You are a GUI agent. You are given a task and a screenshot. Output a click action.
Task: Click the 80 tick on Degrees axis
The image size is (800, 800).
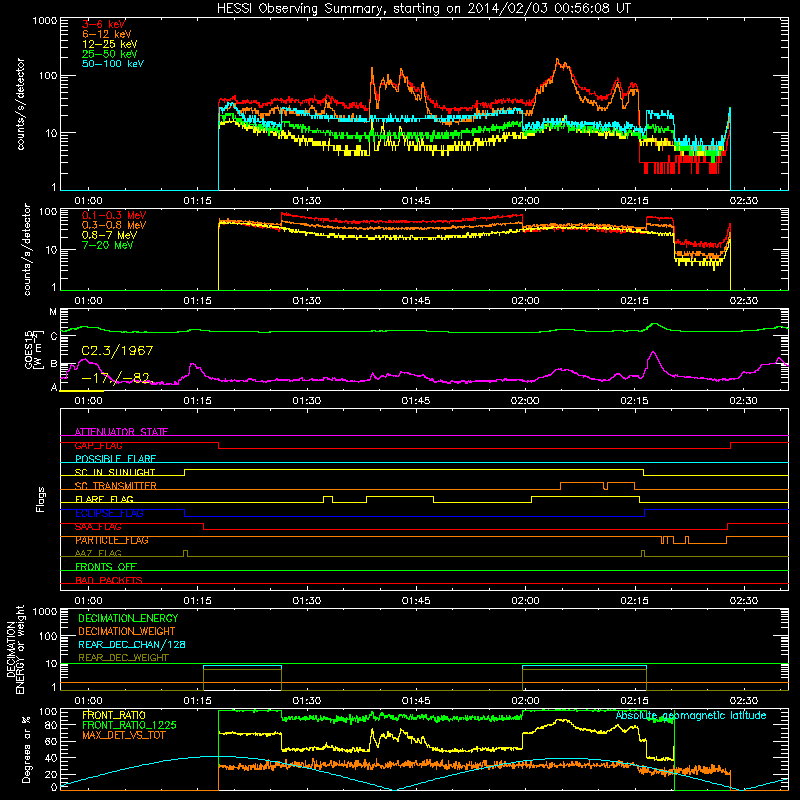pyautogui.click(x=51, y=725)
